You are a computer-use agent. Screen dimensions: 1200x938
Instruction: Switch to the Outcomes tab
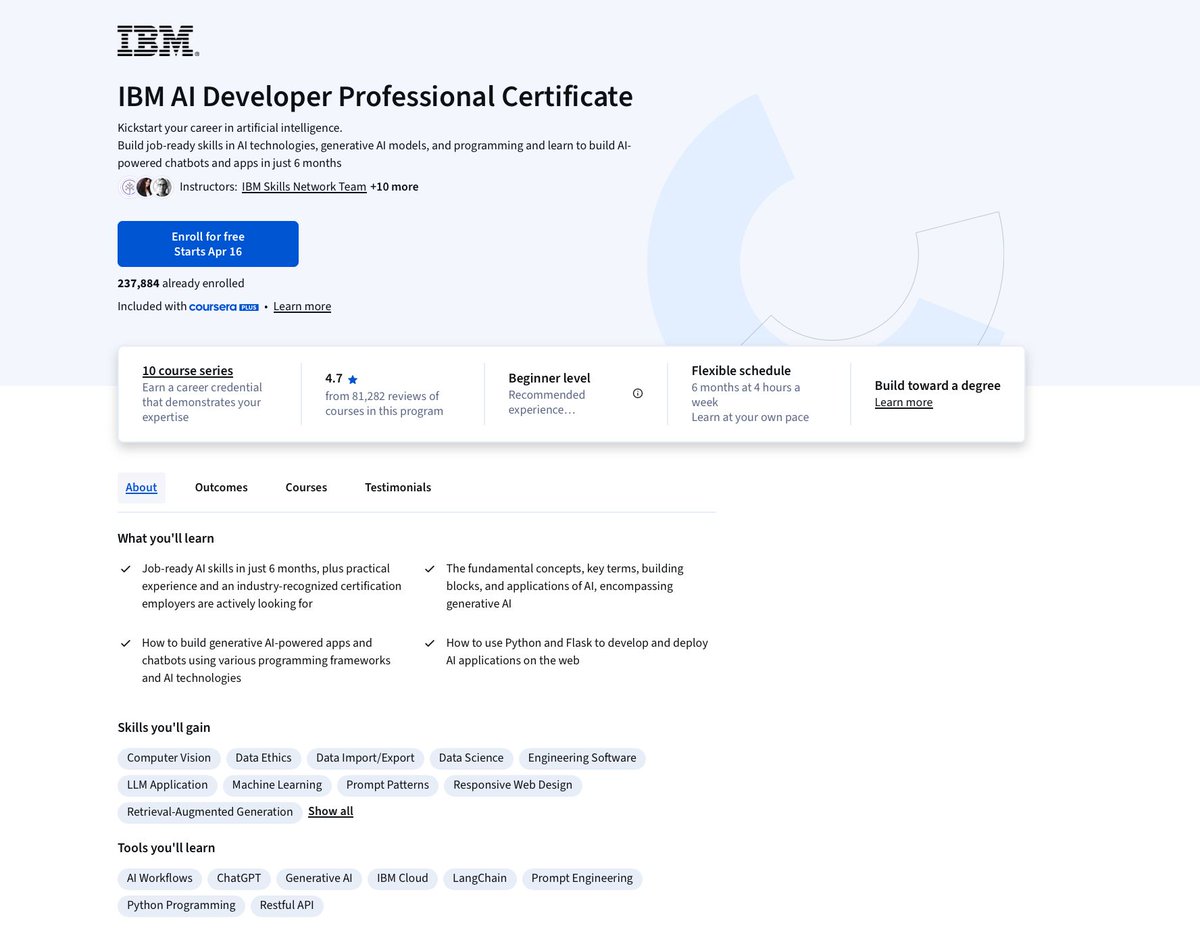[221, 487]
